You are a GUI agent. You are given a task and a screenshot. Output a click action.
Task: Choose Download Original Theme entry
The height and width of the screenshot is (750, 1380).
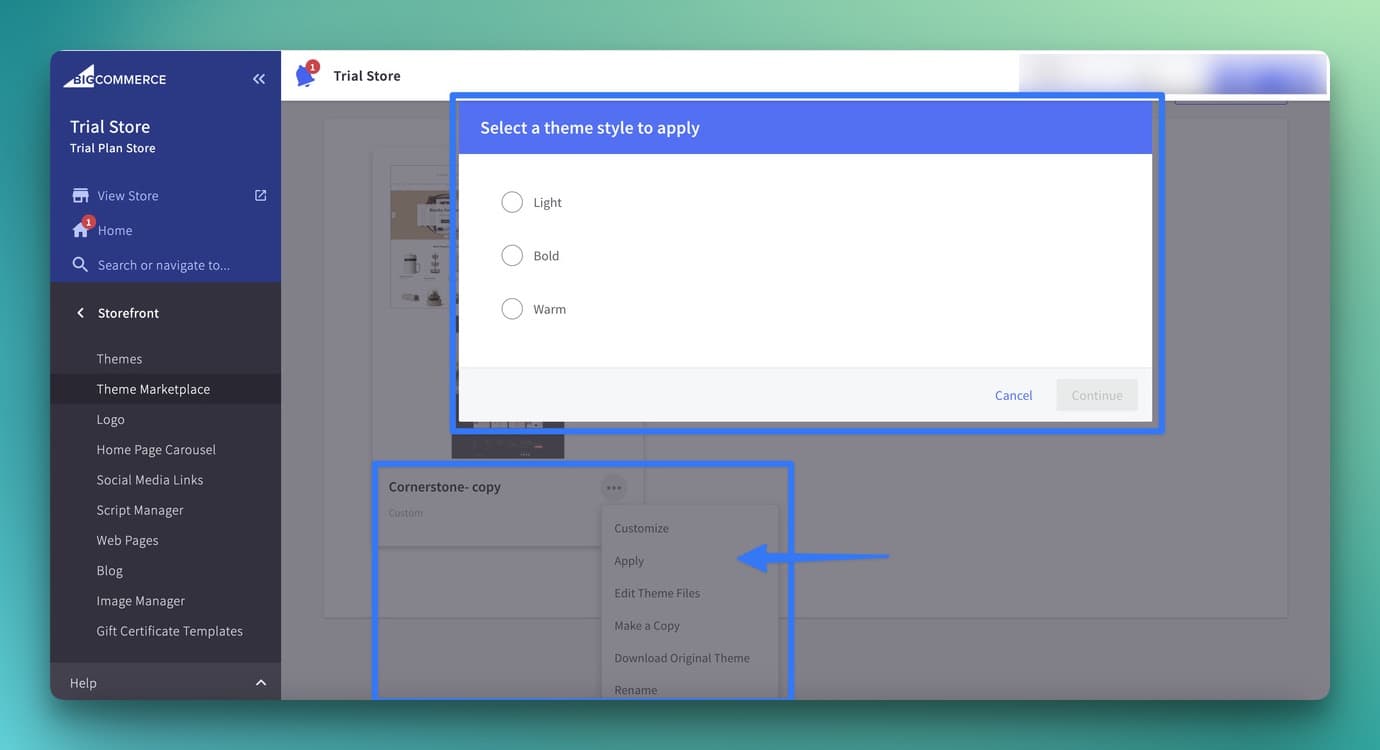coord(682,658)
